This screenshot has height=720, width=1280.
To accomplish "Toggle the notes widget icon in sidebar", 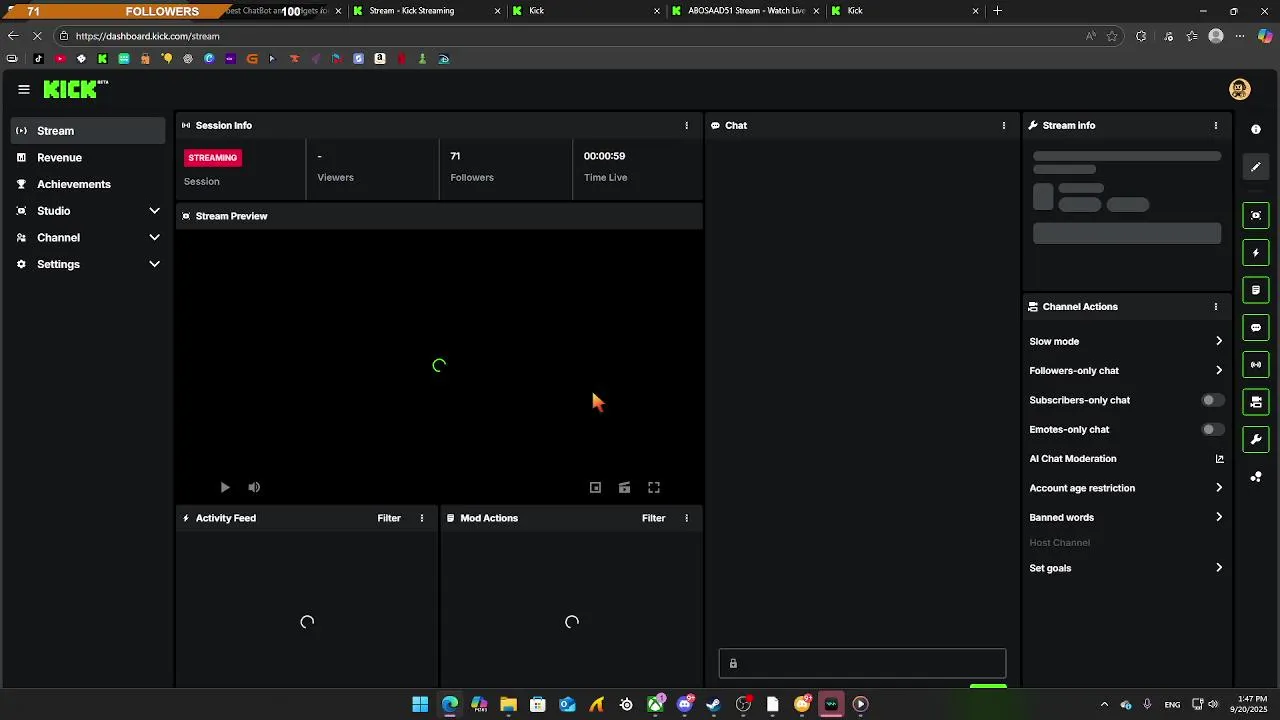I will pyautogui.click(x=1256, y=290).
